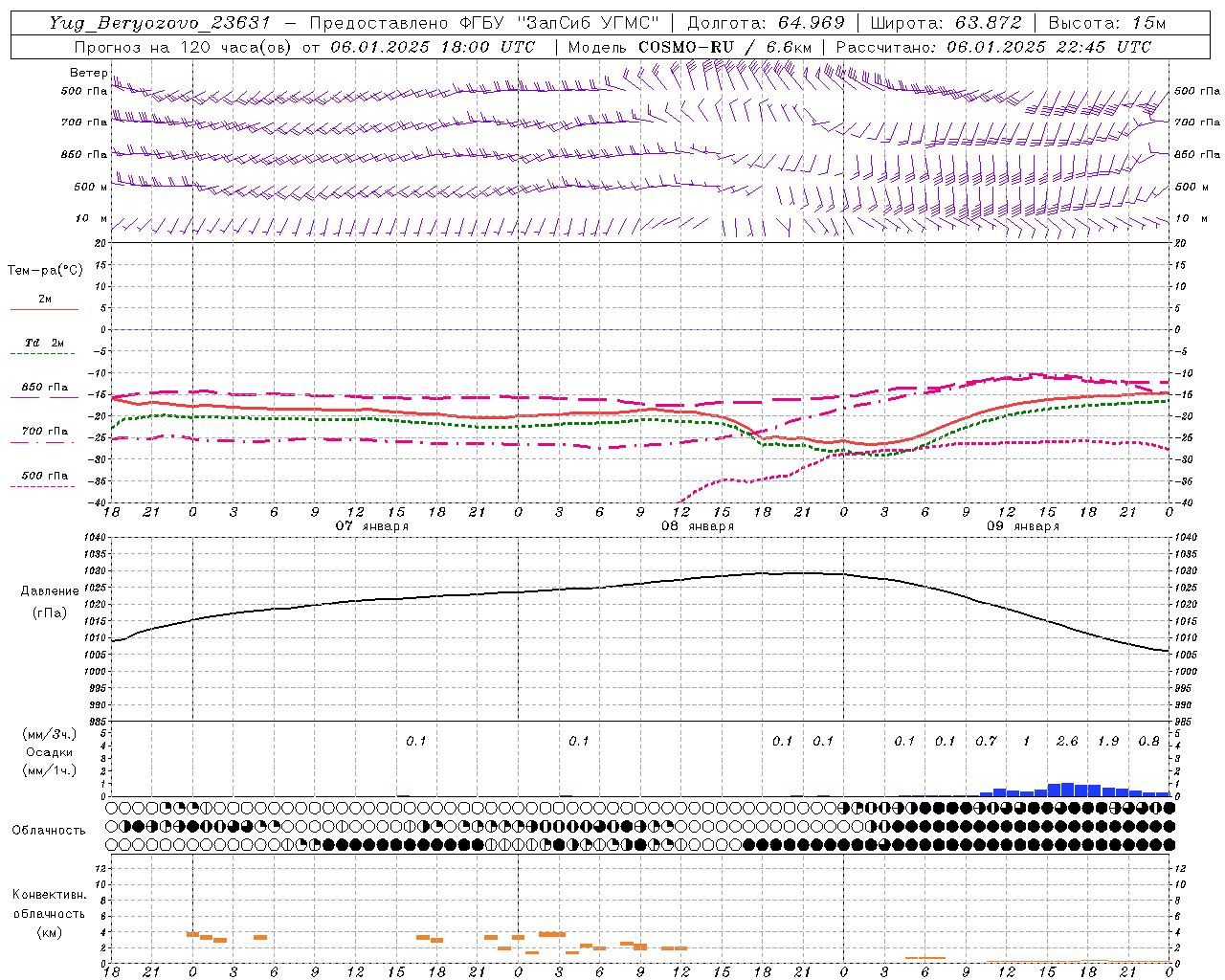Image resolution: width=1225 pixels, height=980 pixels.
Task: Click the Давление pressure panel label
Action: point(50,591)
